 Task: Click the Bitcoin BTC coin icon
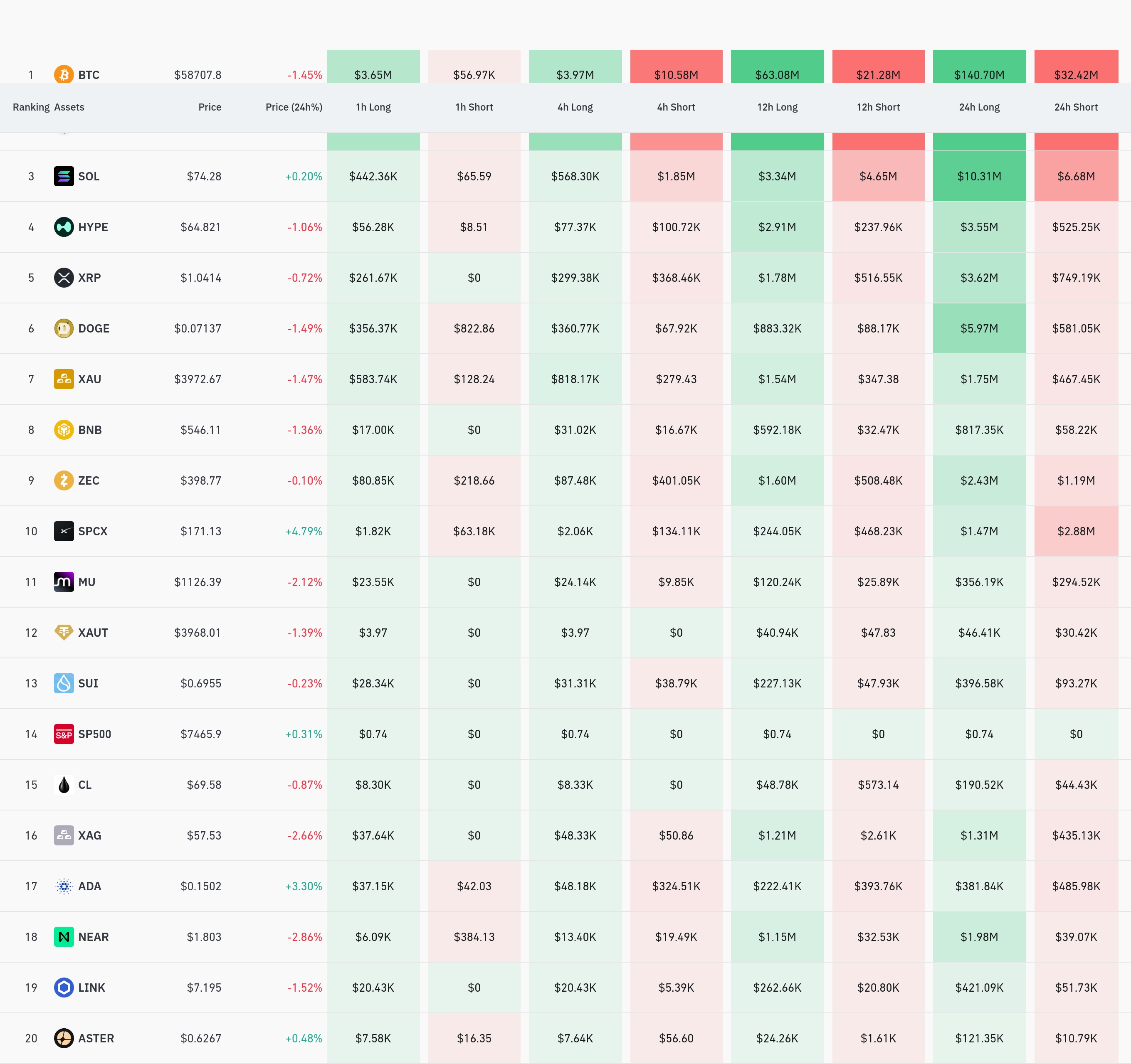(x=64, y=74)
